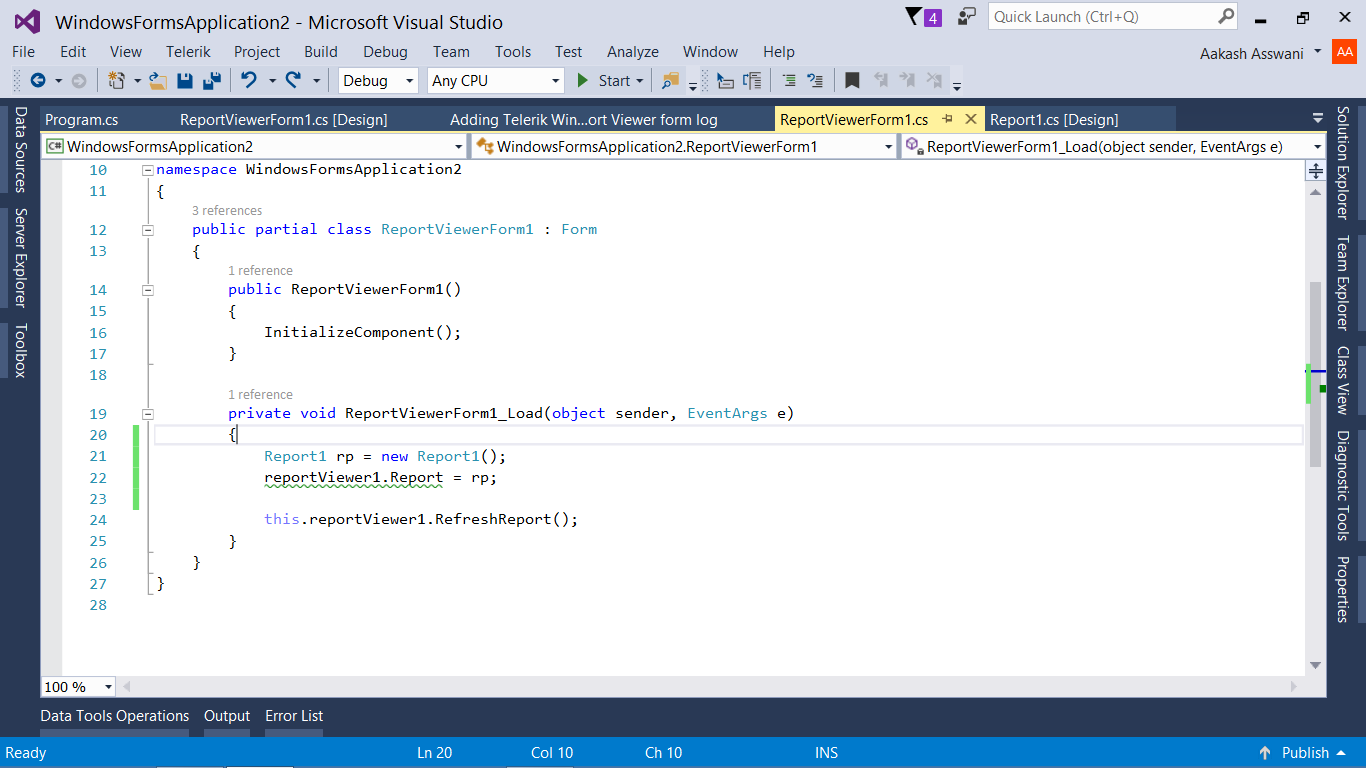Viewport: 1366px width, 768px height.
Task: Expand the editor zoom 100 % dropdown
Action: point(108,687)
